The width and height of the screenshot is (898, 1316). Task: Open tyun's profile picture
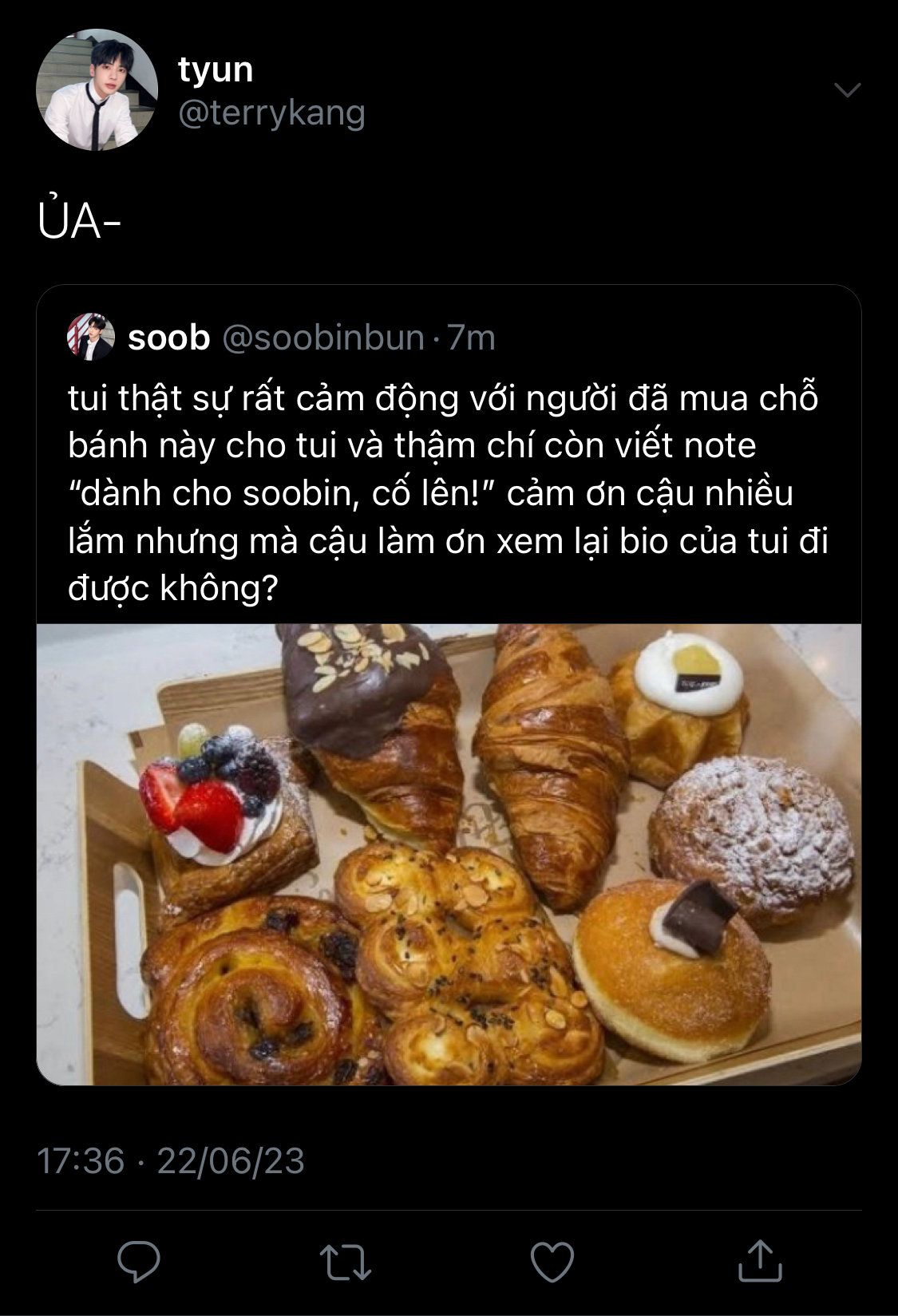point(97,90)
